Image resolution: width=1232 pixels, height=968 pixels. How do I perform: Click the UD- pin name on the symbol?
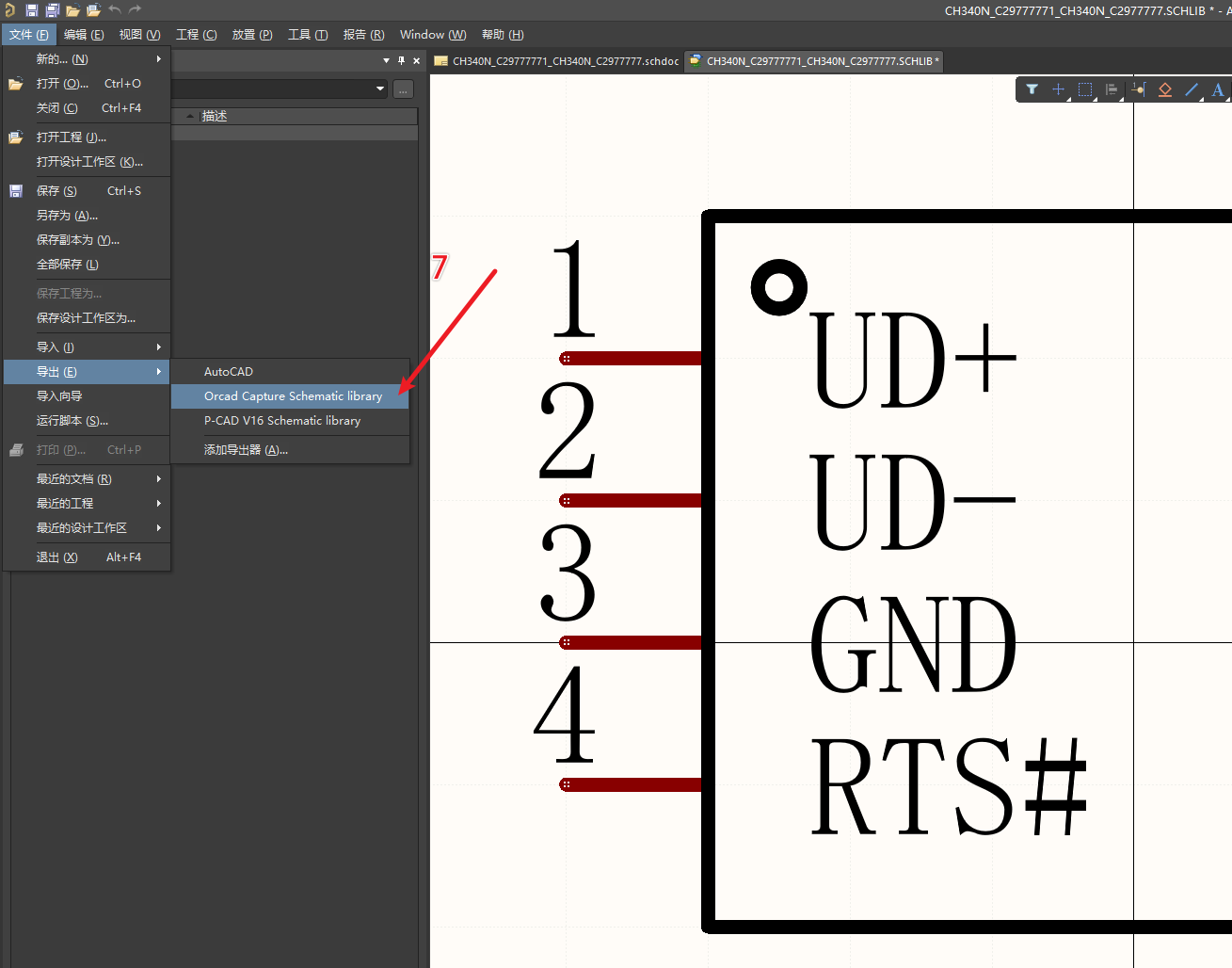[914, 501]
